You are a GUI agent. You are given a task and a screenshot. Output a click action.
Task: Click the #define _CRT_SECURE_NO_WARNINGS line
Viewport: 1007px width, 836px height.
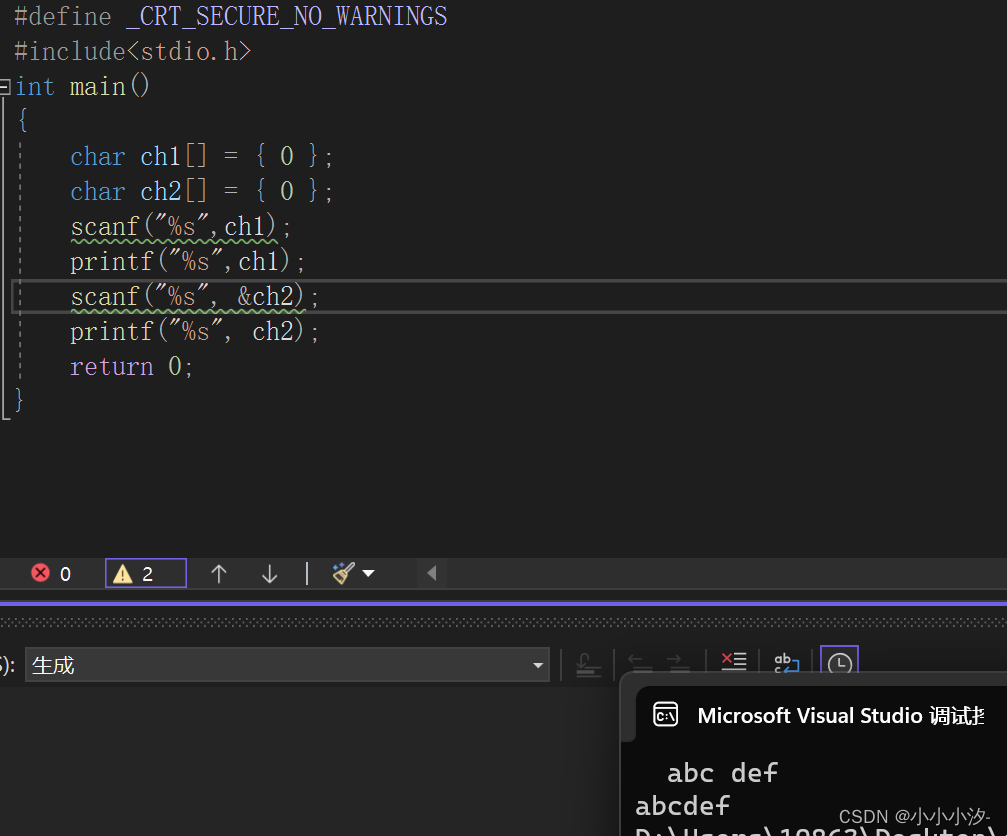(231, 16)
